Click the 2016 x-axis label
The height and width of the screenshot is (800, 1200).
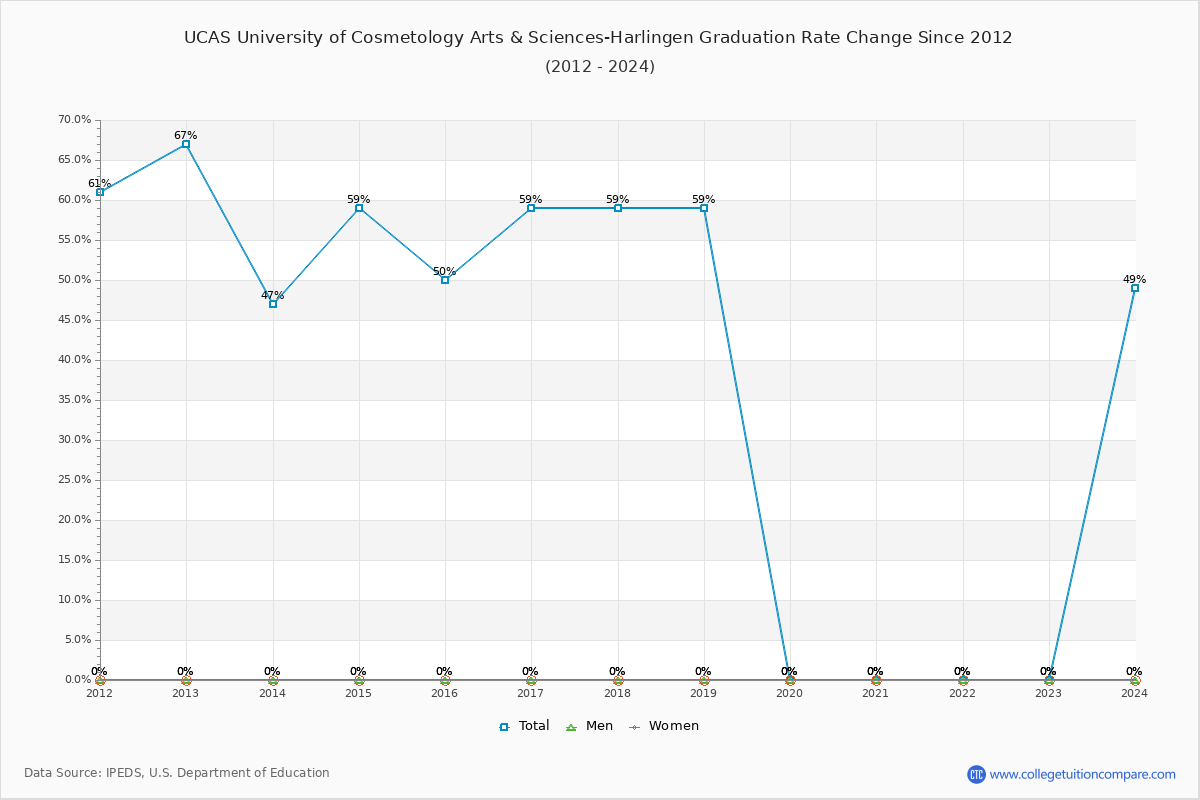click(445, 693)
